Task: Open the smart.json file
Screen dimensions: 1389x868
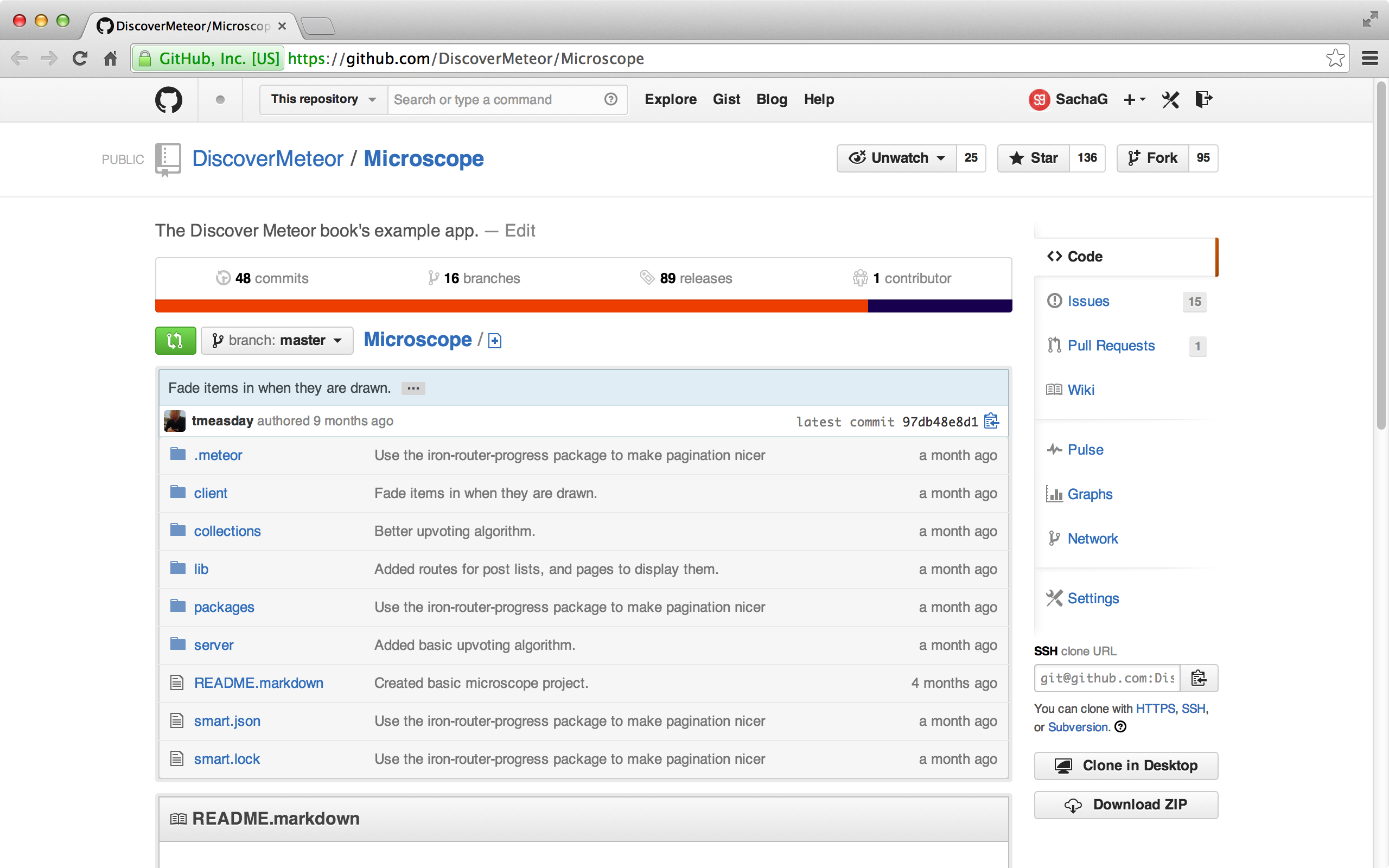Action: point(227,721)
